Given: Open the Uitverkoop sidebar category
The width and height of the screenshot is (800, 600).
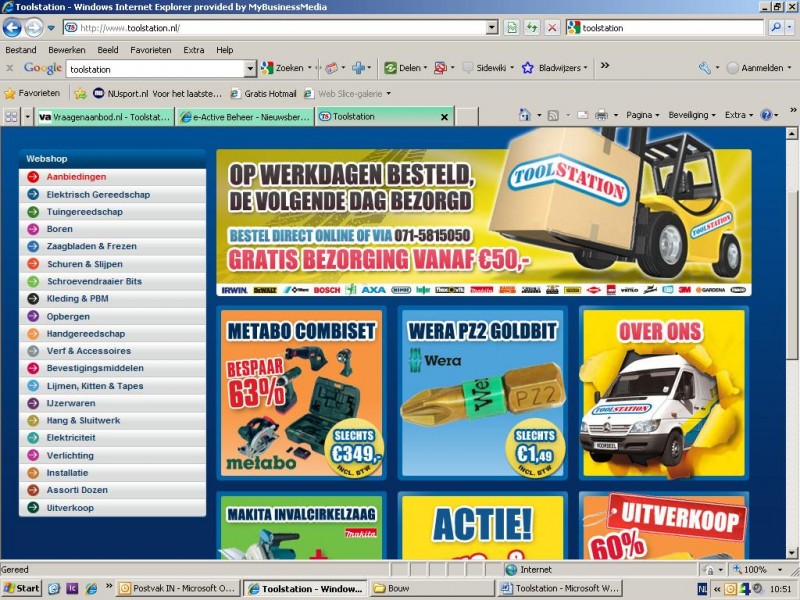Looking at the screenshot, I should [112, 508].
